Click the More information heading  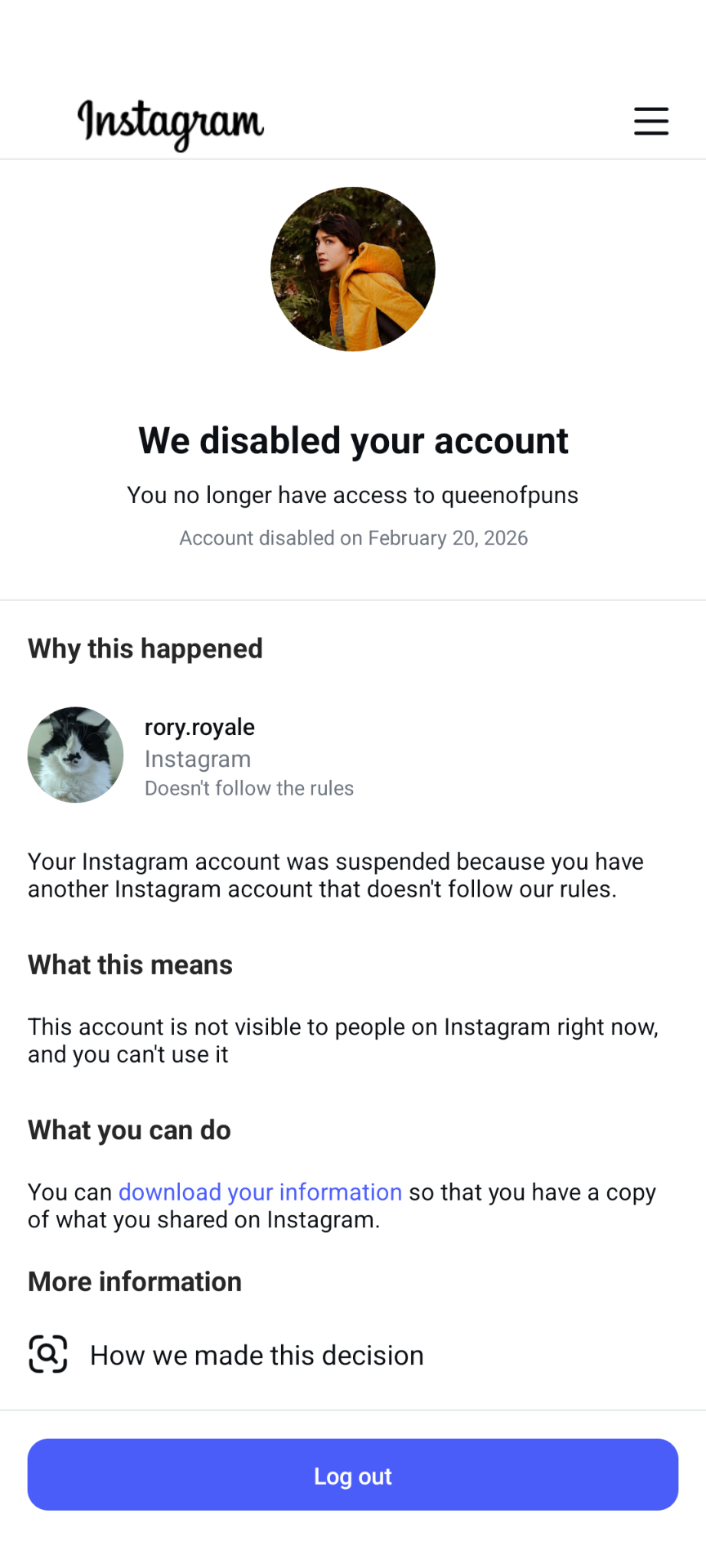point(135,1282)
